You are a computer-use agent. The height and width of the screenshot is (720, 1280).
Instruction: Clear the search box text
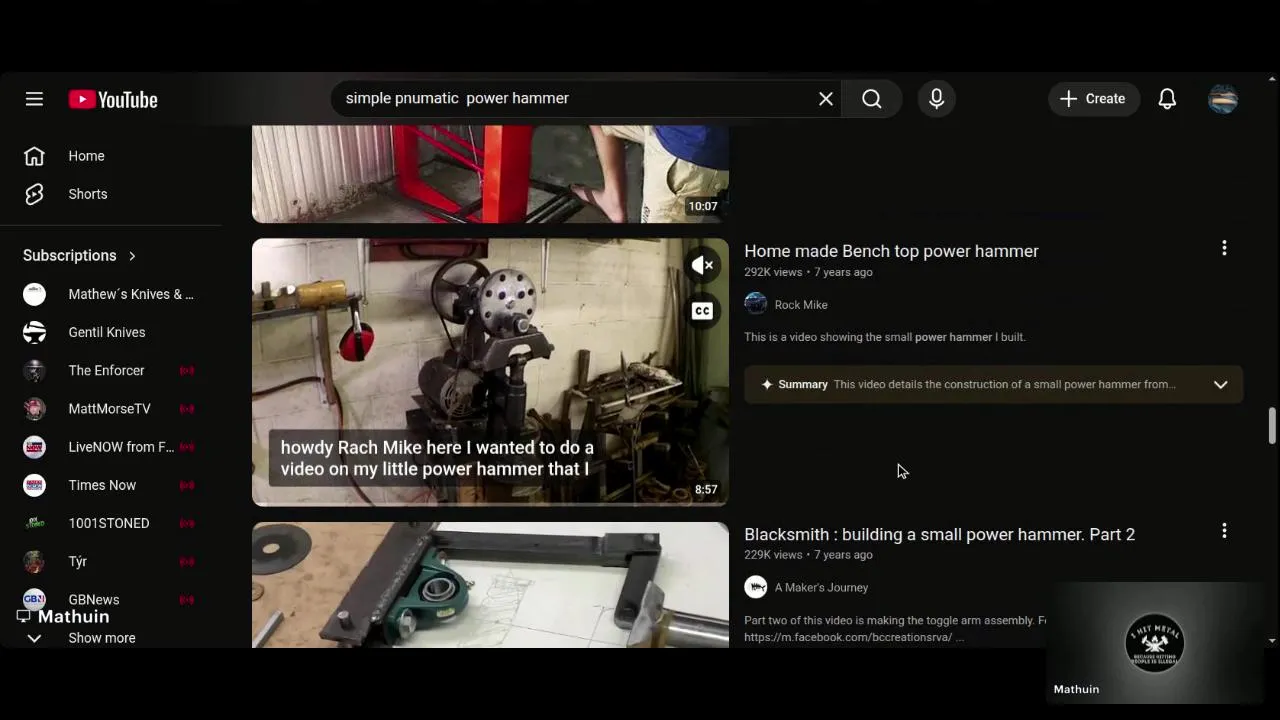click(x=826, y=98)
